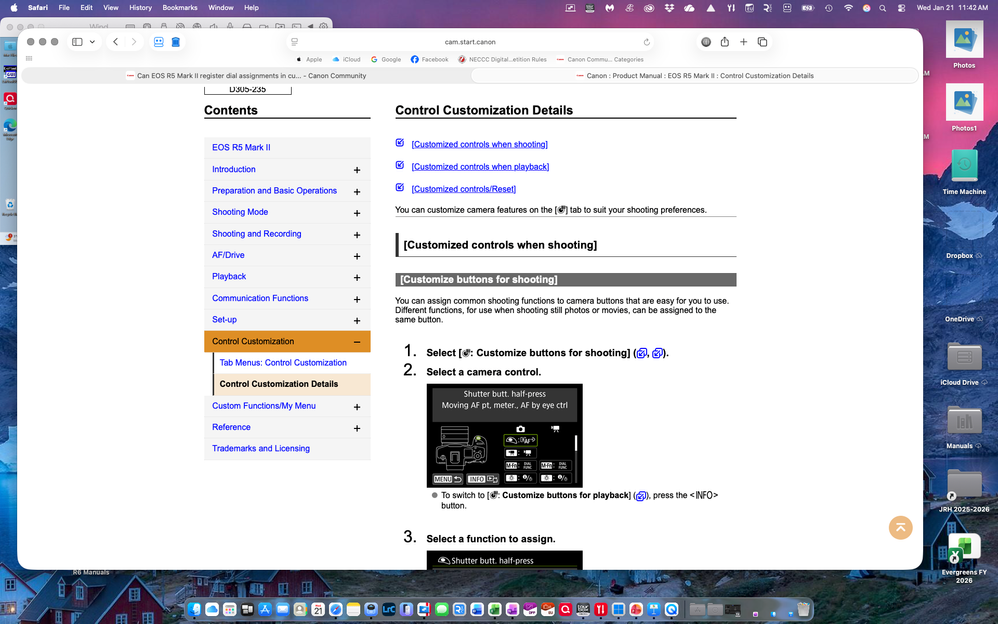Image resolution: width=998 pixels, height=624 pixels.
Task: Click the checkmark icon beside Customized controls when shooting
Action: point(399,143)
